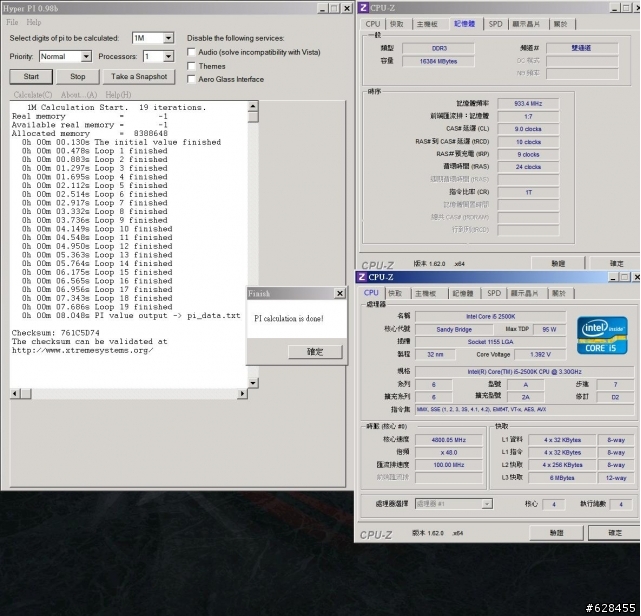Click the x 48.0 multiplier value
This screenshot has height=616, width=641.
[x=448, y=452]
